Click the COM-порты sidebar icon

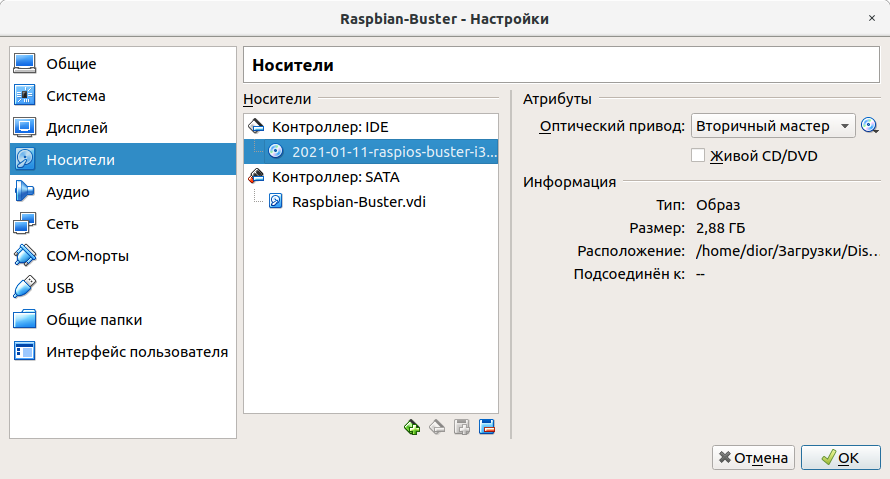(x=24, y=255)
